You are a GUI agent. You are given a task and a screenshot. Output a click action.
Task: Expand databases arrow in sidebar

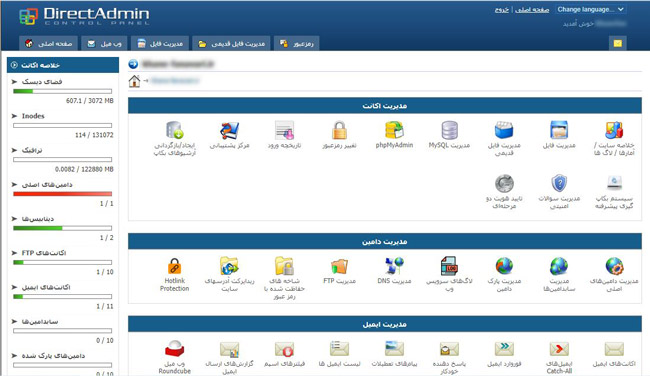click(15, 218)
